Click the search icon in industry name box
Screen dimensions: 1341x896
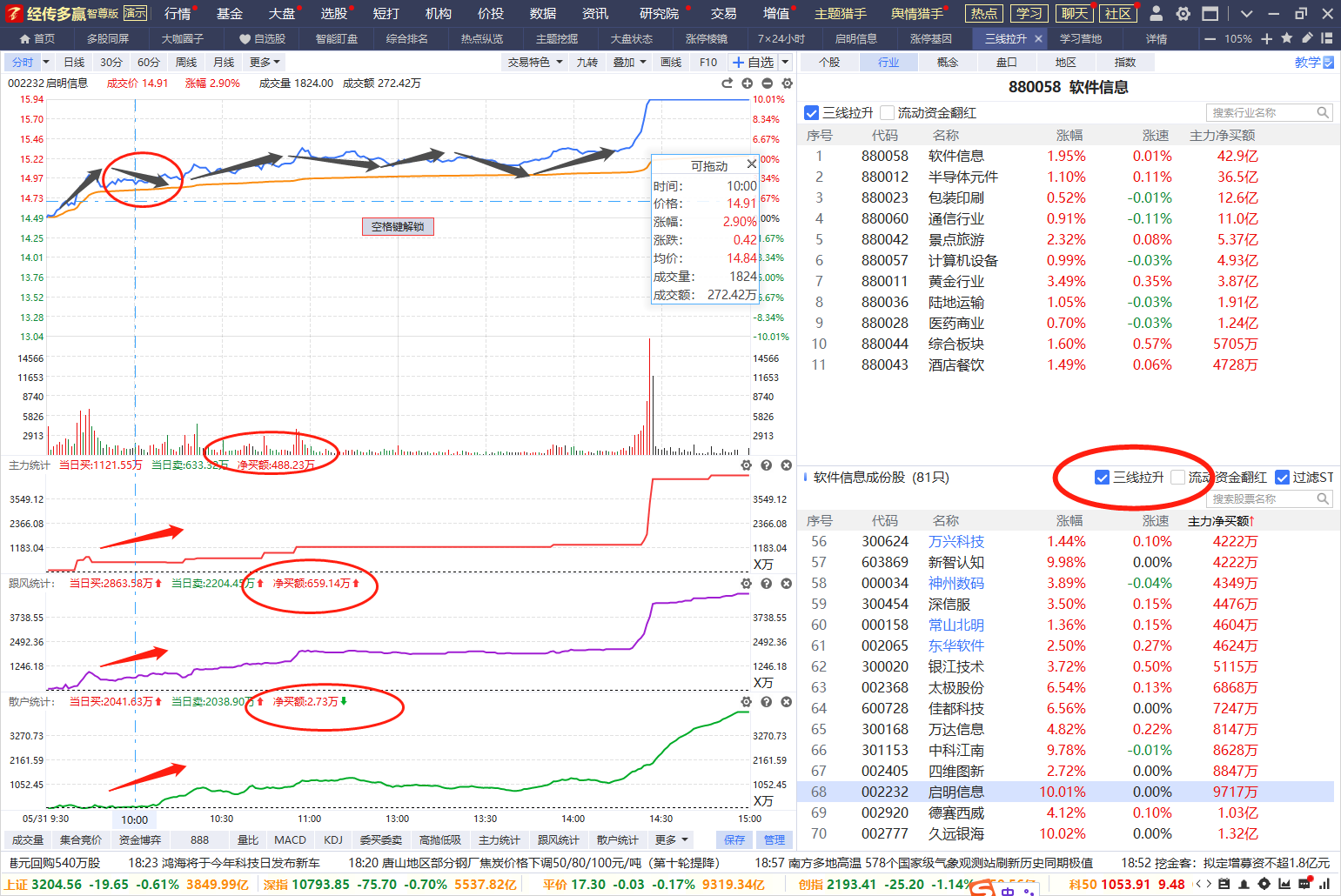[x=1323, y=112]
